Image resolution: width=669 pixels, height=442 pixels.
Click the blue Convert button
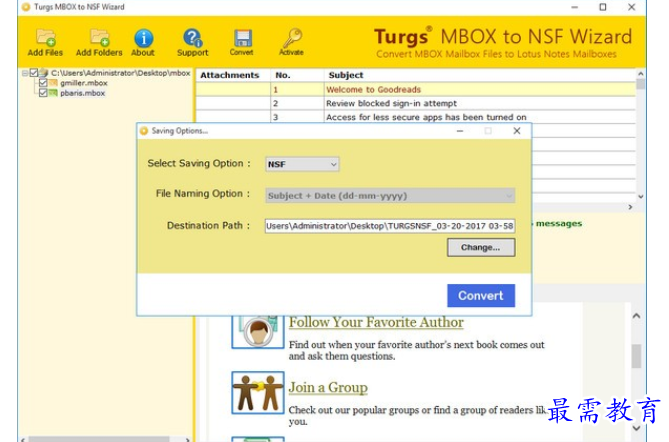click(481, 296)
